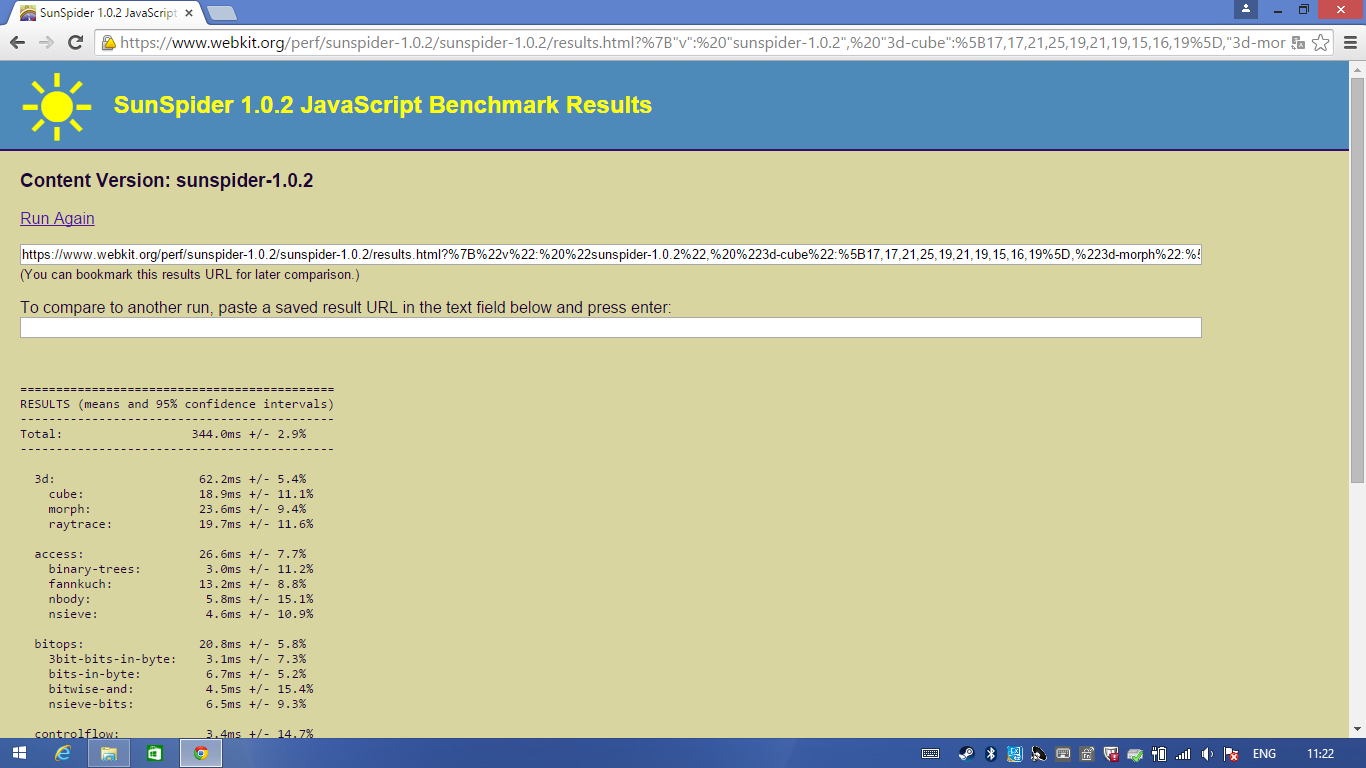Viewport: 1366px width, 768px height.
Task: Switch to Chrome in the taskbar
Action: pos(201,753)
